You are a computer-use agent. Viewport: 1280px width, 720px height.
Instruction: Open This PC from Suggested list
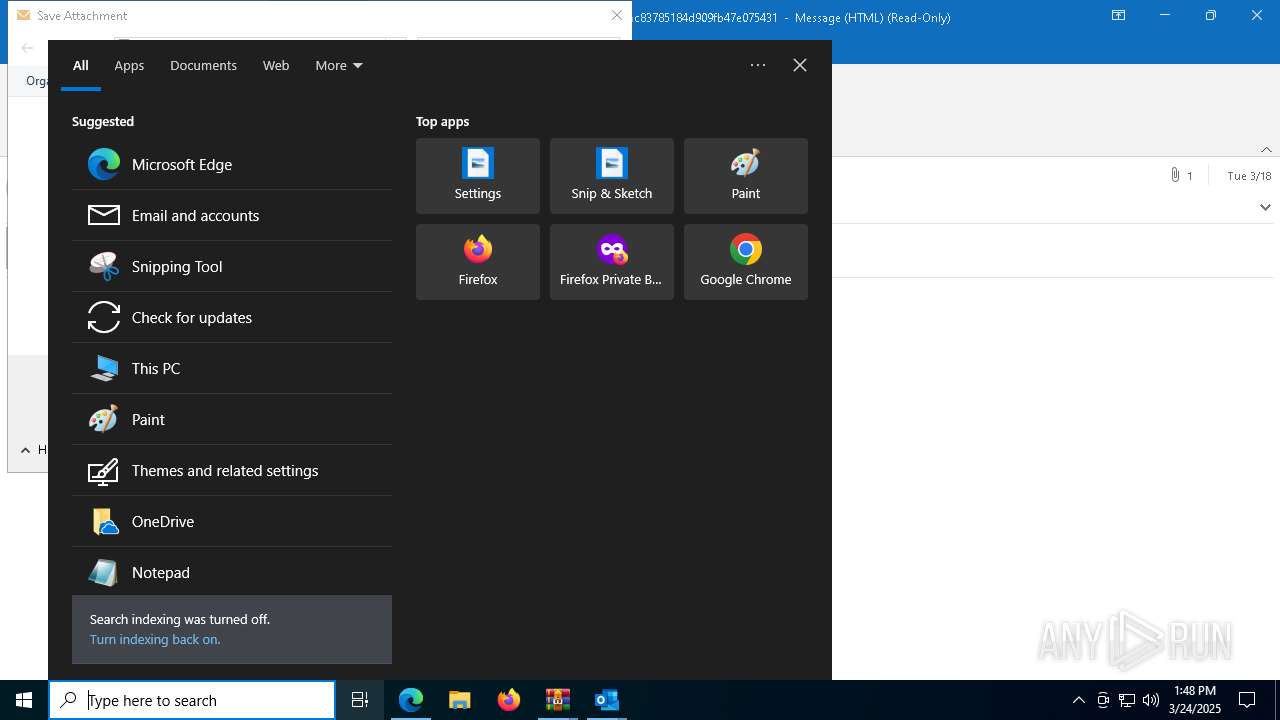232,368
